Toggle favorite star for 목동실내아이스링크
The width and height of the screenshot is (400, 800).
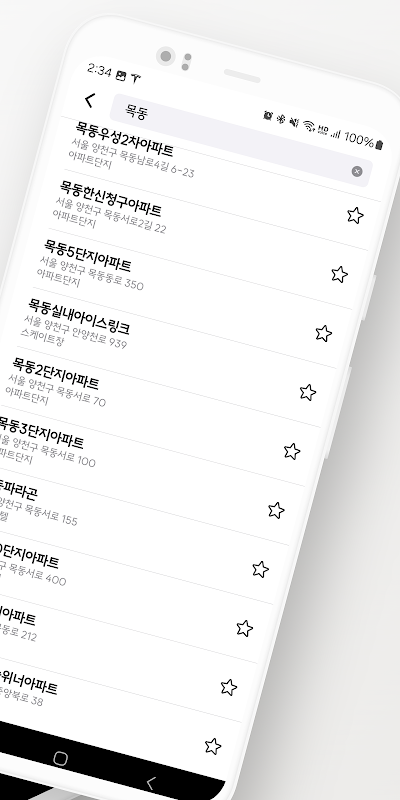click(x=323, y=333)
